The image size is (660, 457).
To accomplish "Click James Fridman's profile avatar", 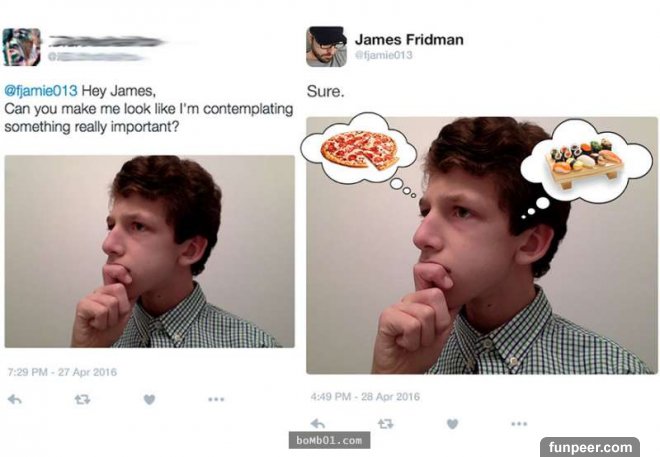I will (326, 46).
